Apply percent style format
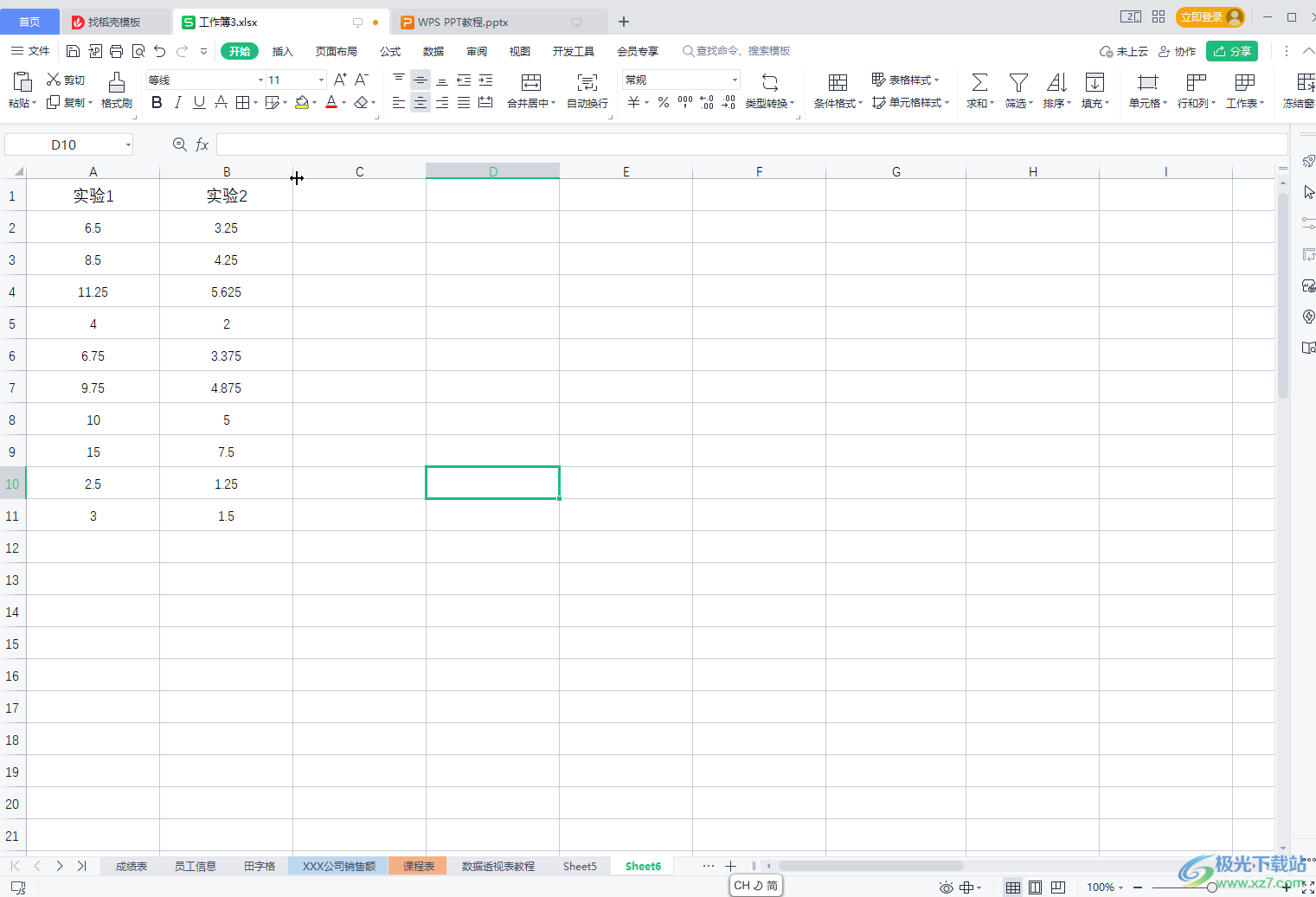Viewport: 1316px width, 897px height. (x=664, y=102)
